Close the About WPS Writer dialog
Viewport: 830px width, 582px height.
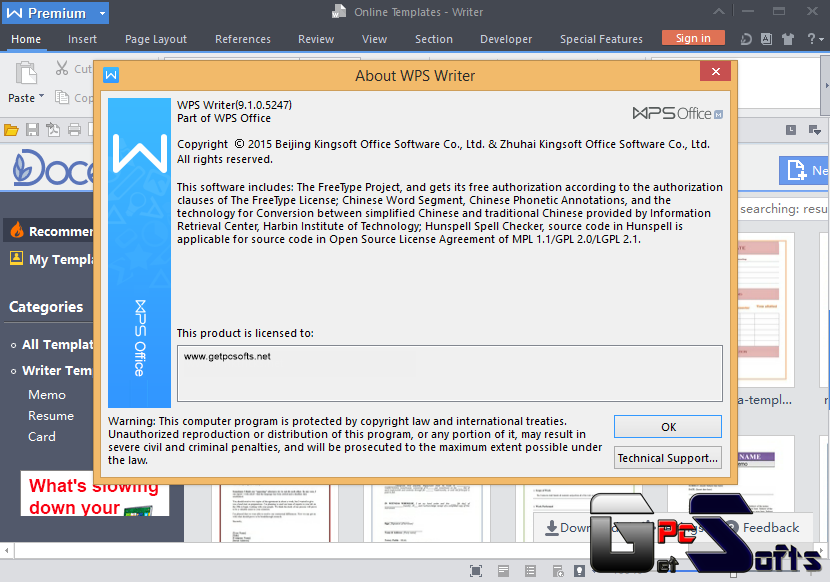[715, 71]
